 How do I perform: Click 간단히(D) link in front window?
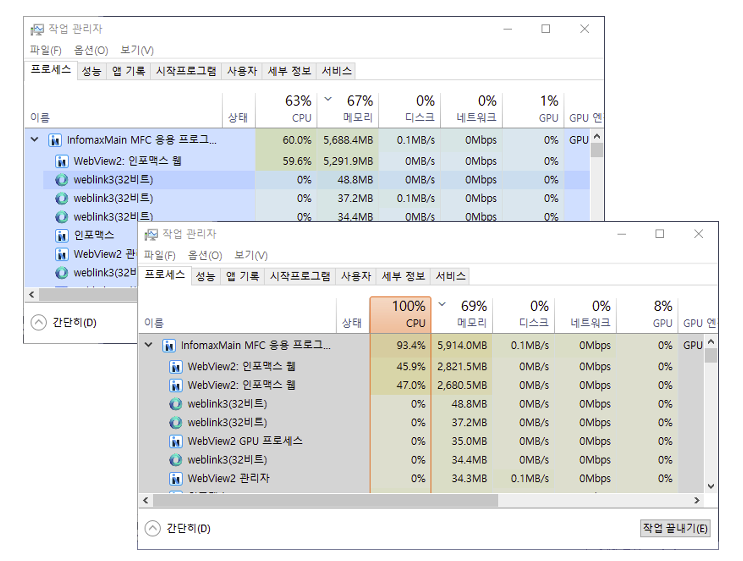point(189,528)
